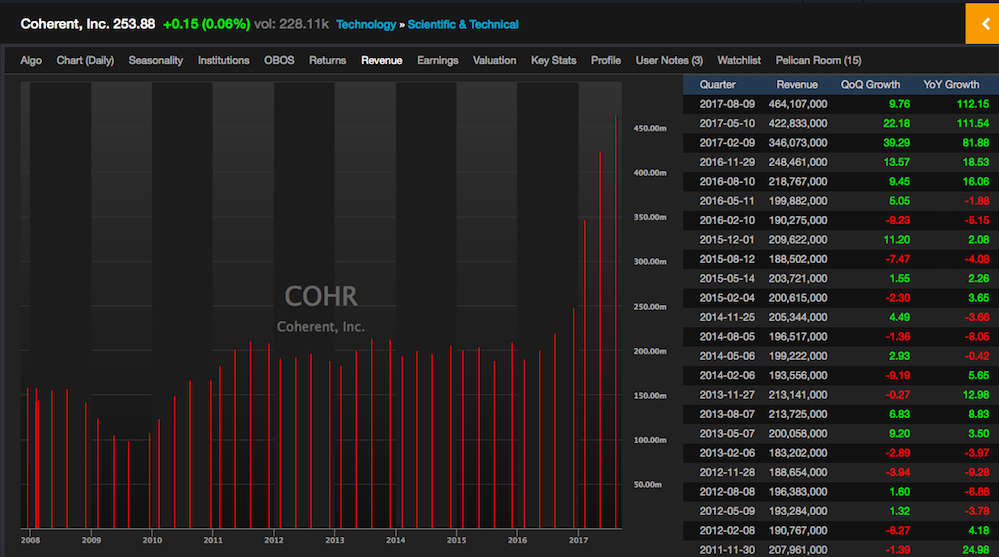Screen dimensions: 999x557
Task: Open the Profile tab
Action: point(606,61)
